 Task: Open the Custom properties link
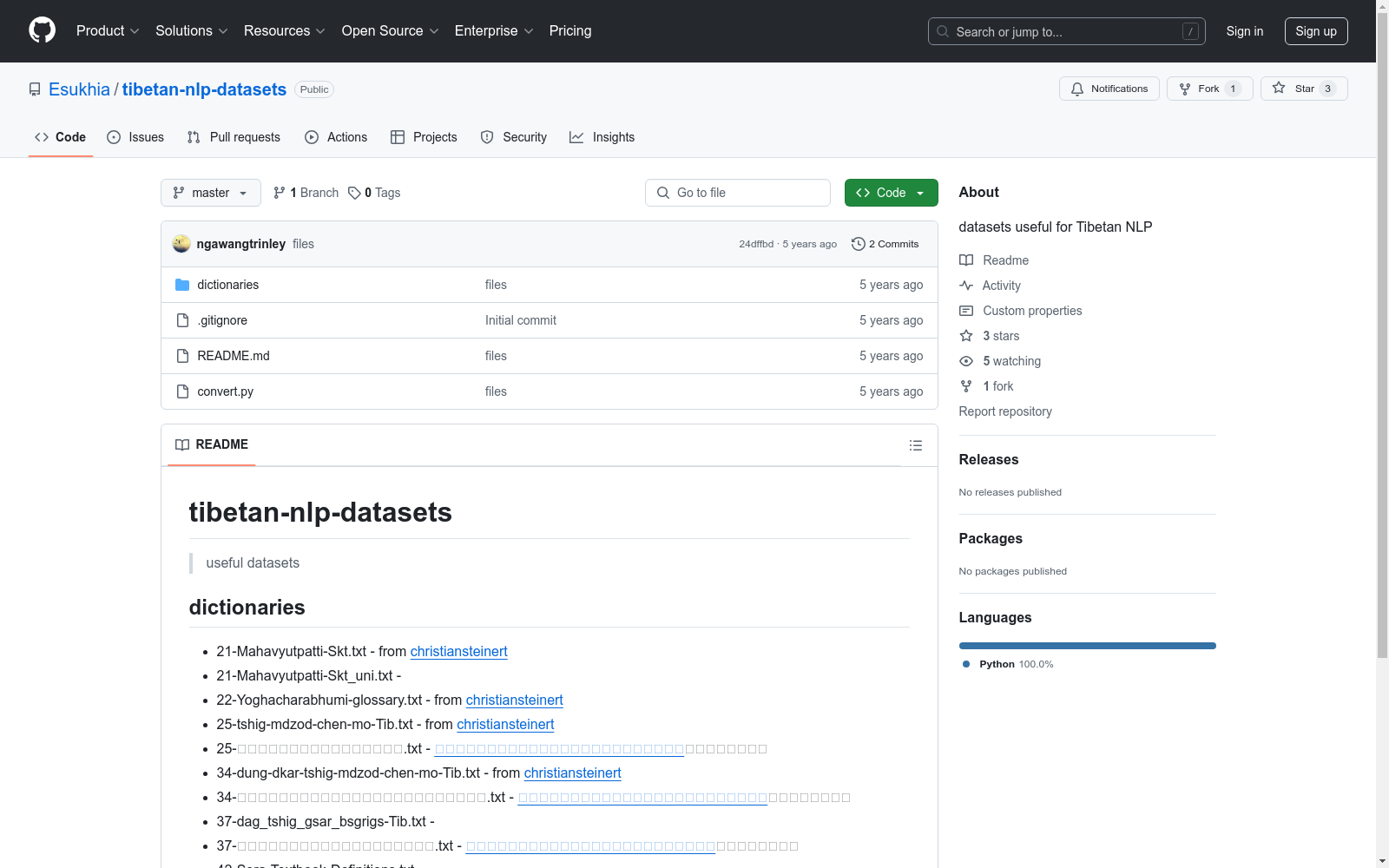point(1021,311)
